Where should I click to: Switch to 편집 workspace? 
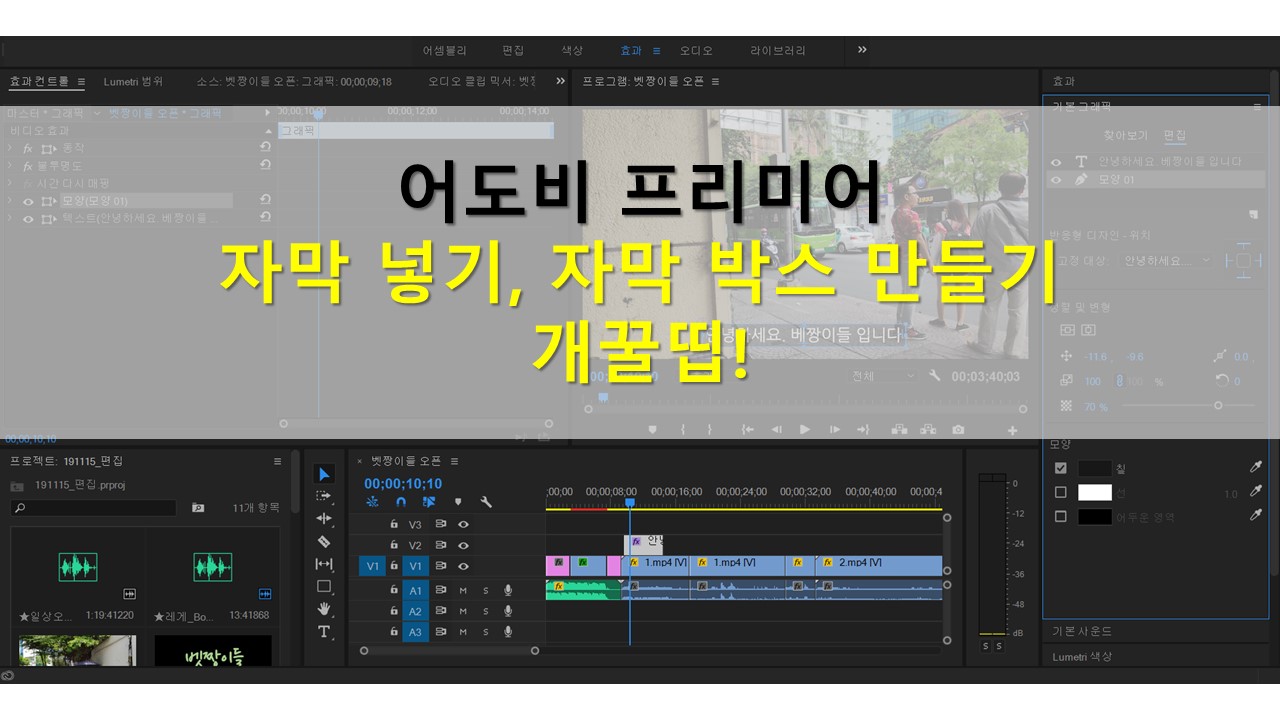click(513, 50)
